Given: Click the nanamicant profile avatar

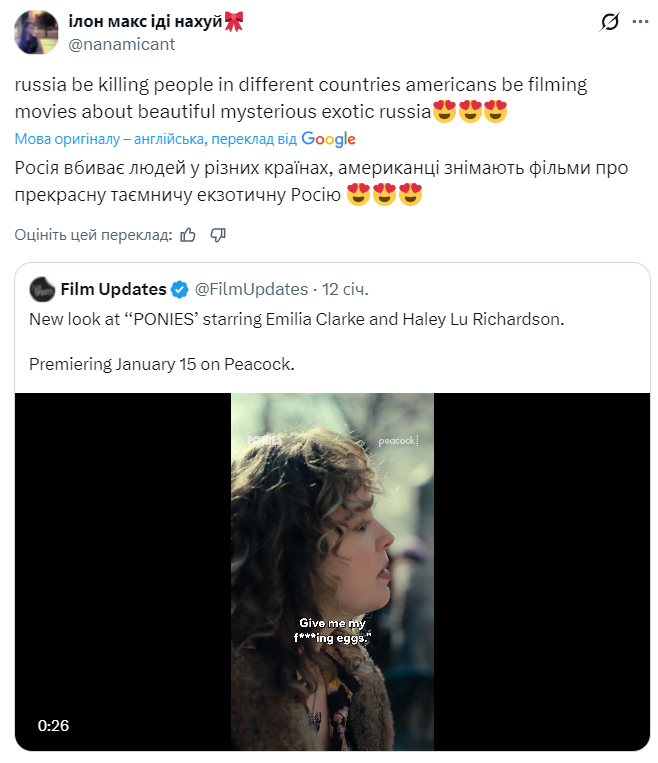Looking at the screenshot, I should point(36,31).
